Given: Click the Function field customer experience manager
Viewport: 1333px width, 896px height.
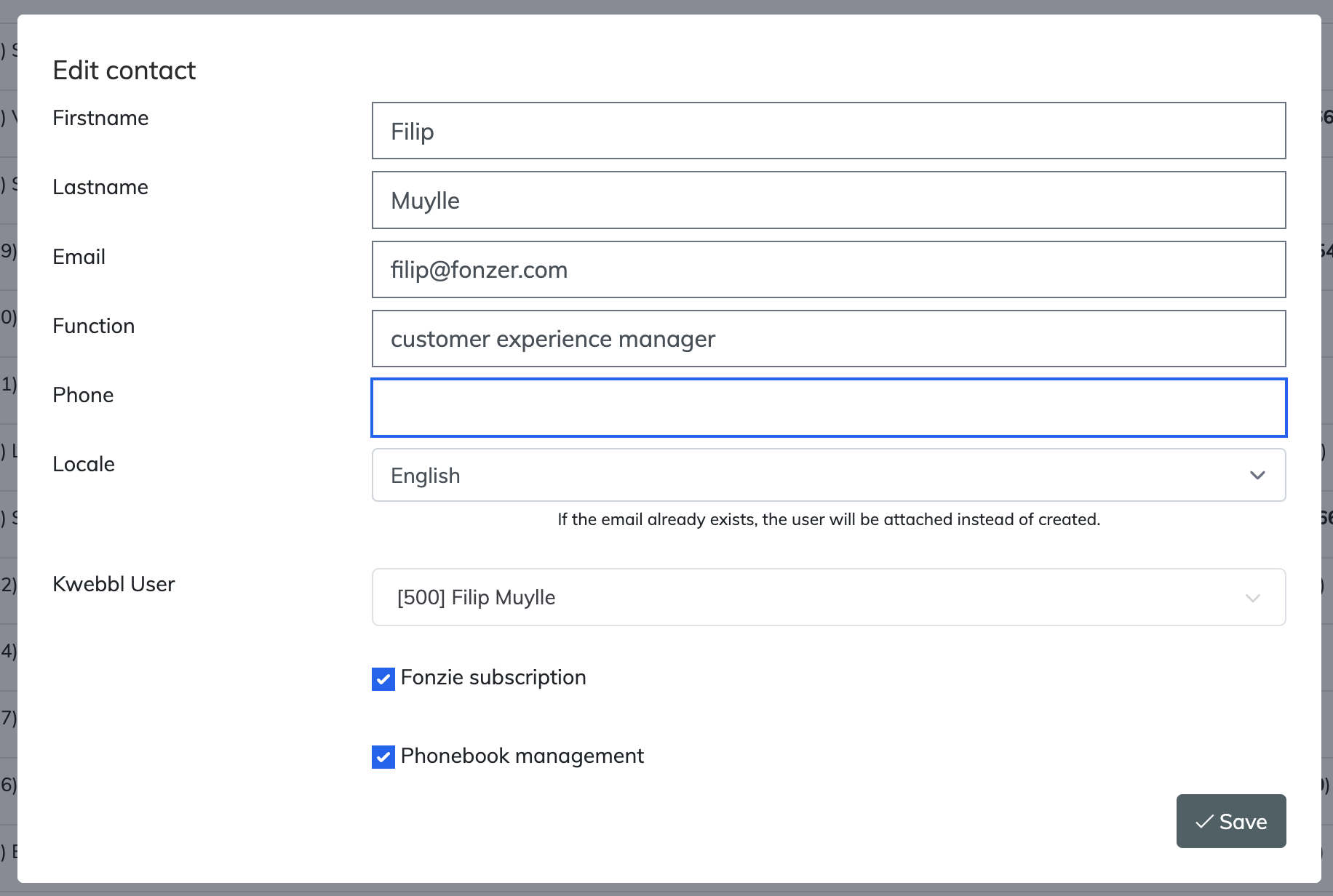Looking at the screenshot, I should (828, 339).
